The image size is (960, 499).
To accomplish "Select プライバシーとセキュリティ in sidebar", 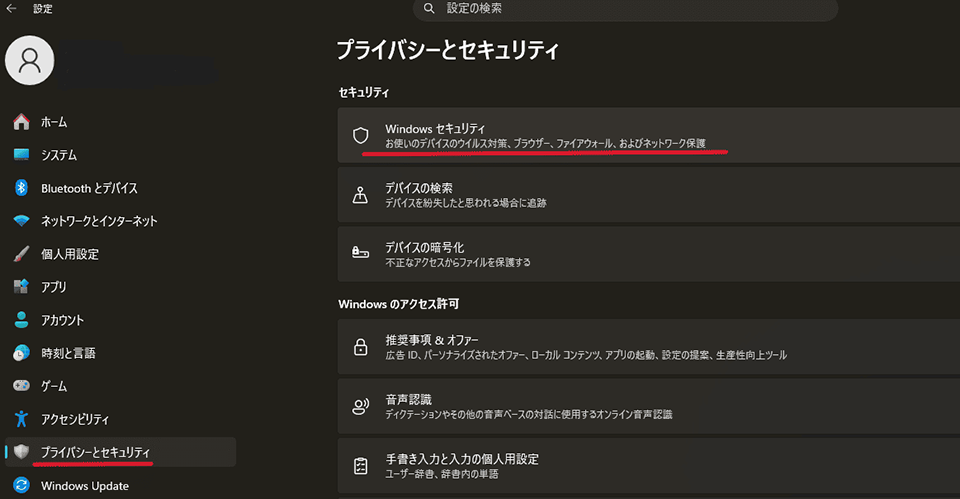I will [x=121, y=452].
